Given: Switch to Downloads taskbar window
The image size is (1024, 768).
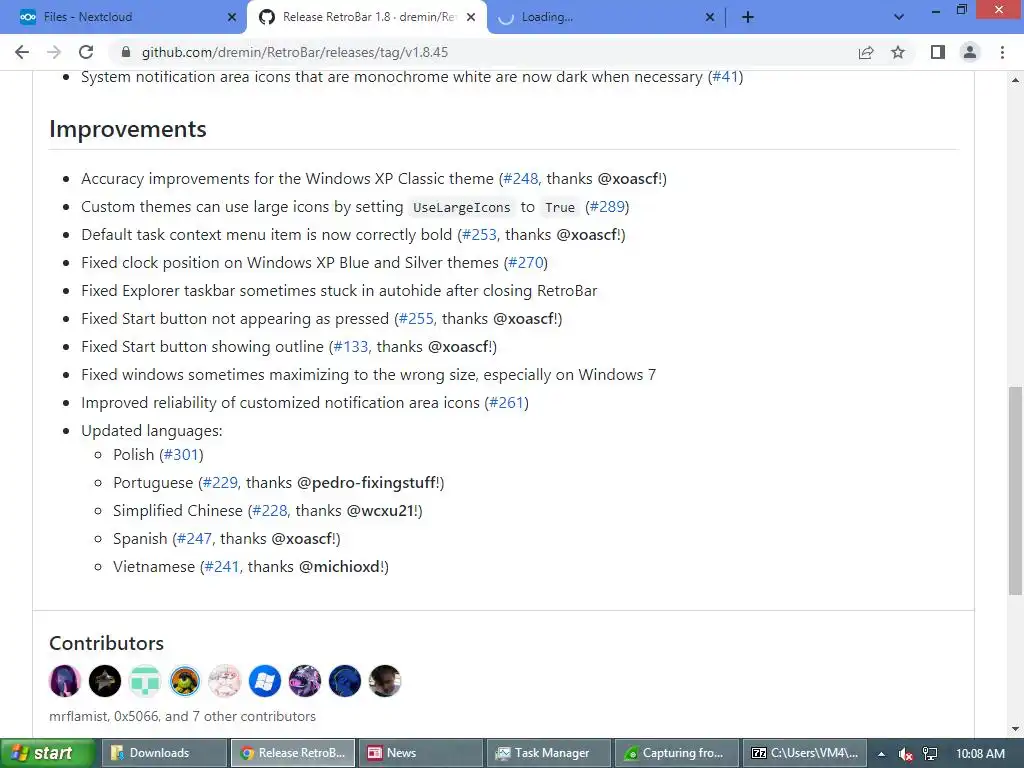Looking at the screenshot, I should [x=165, y=753].
